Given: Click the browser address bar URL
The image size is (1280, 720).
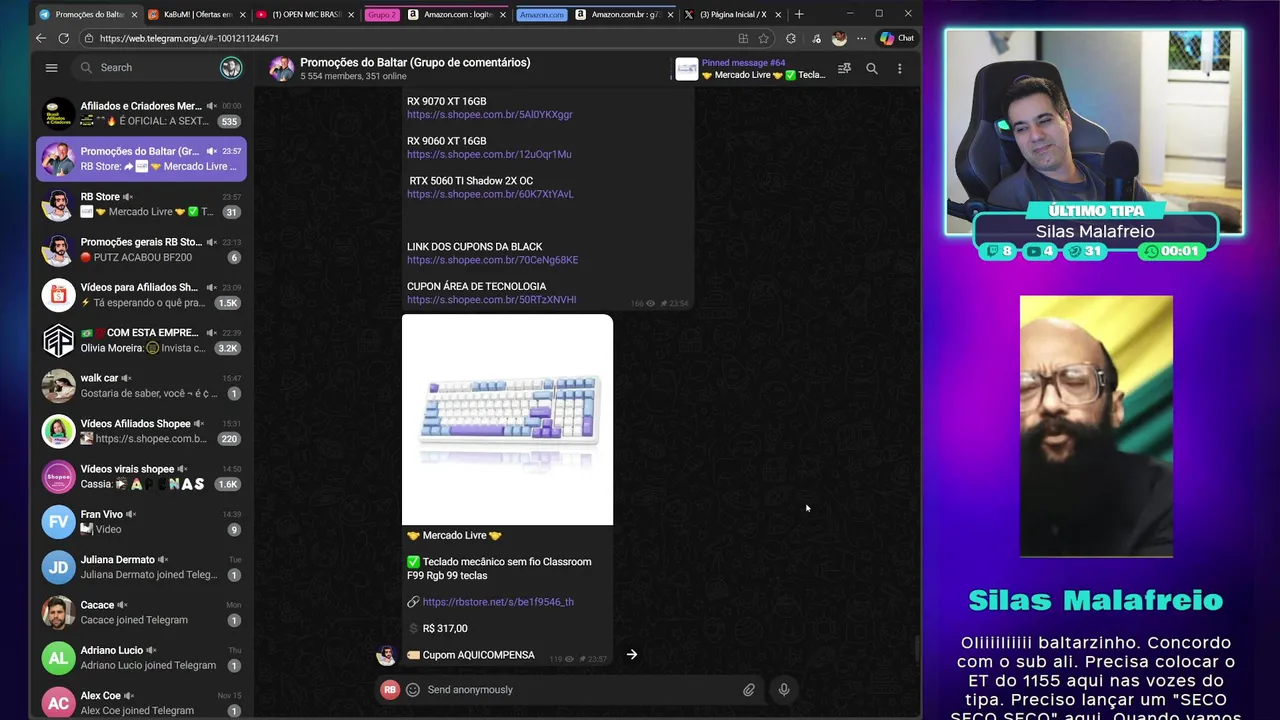Looking at the screenshot, I should (x=189, y=38).
